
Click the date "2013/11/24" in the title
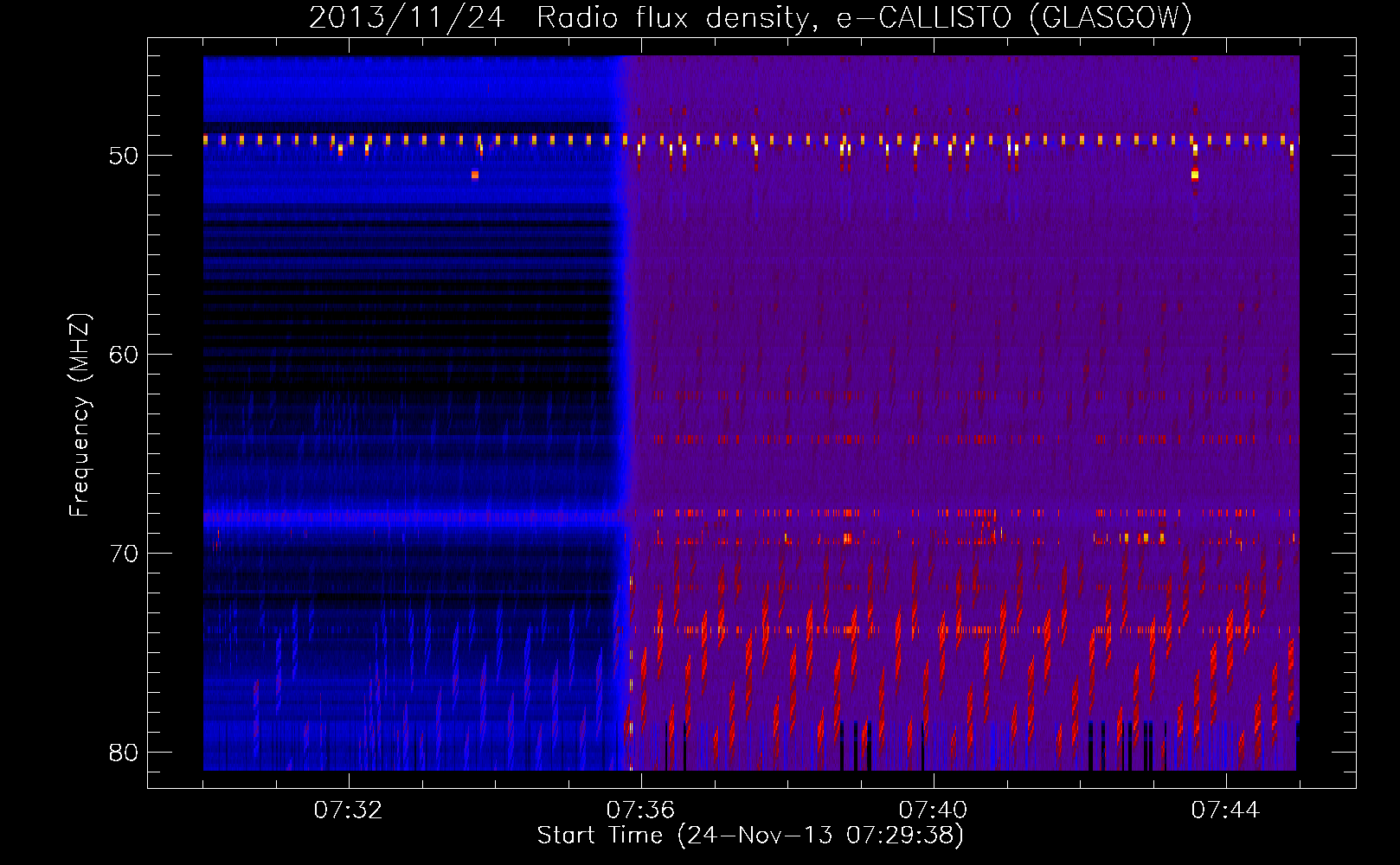coord(407,17)
